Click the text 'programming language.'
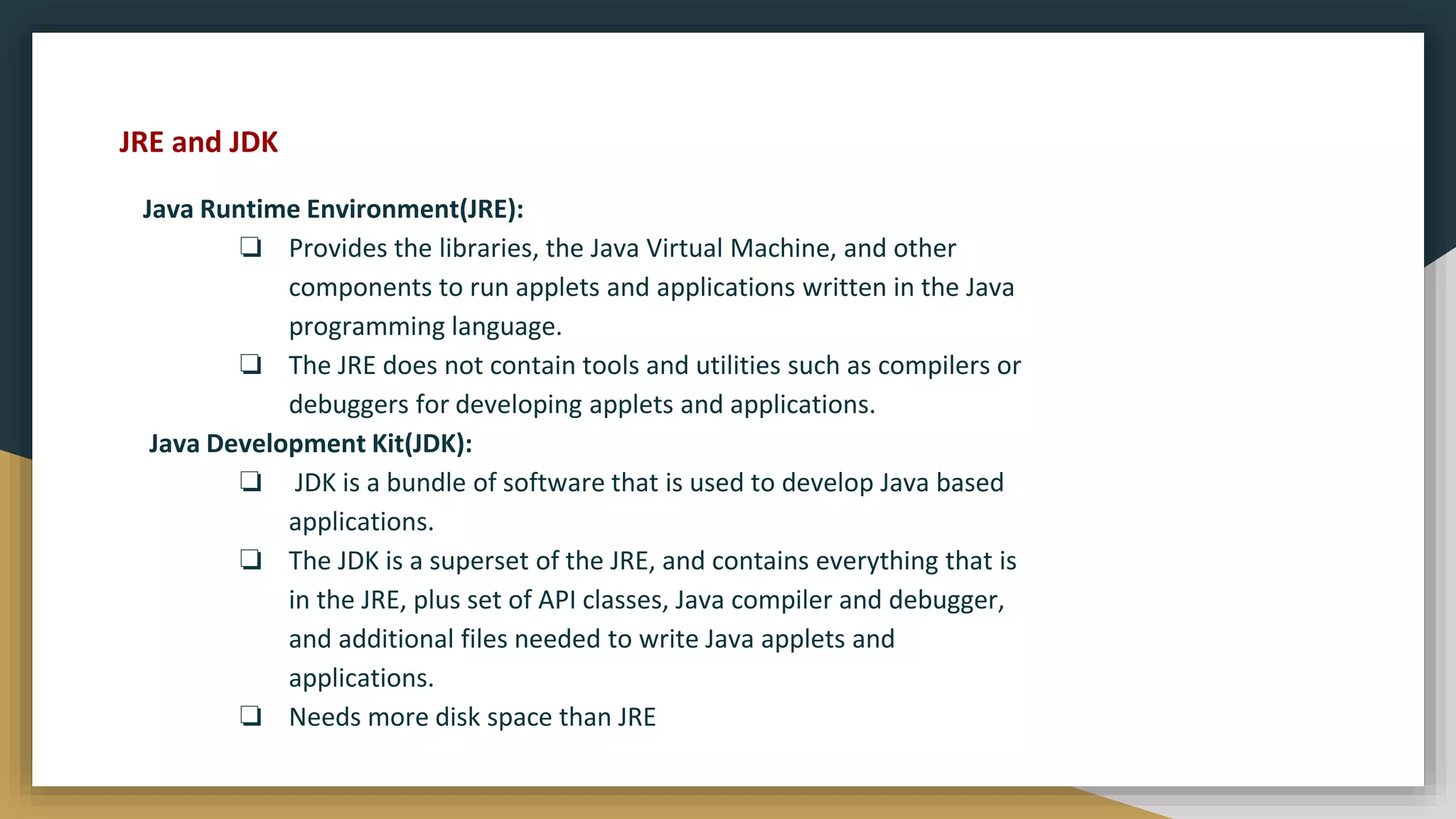Viewport: 1456px width, 819px height. [425, 327]
